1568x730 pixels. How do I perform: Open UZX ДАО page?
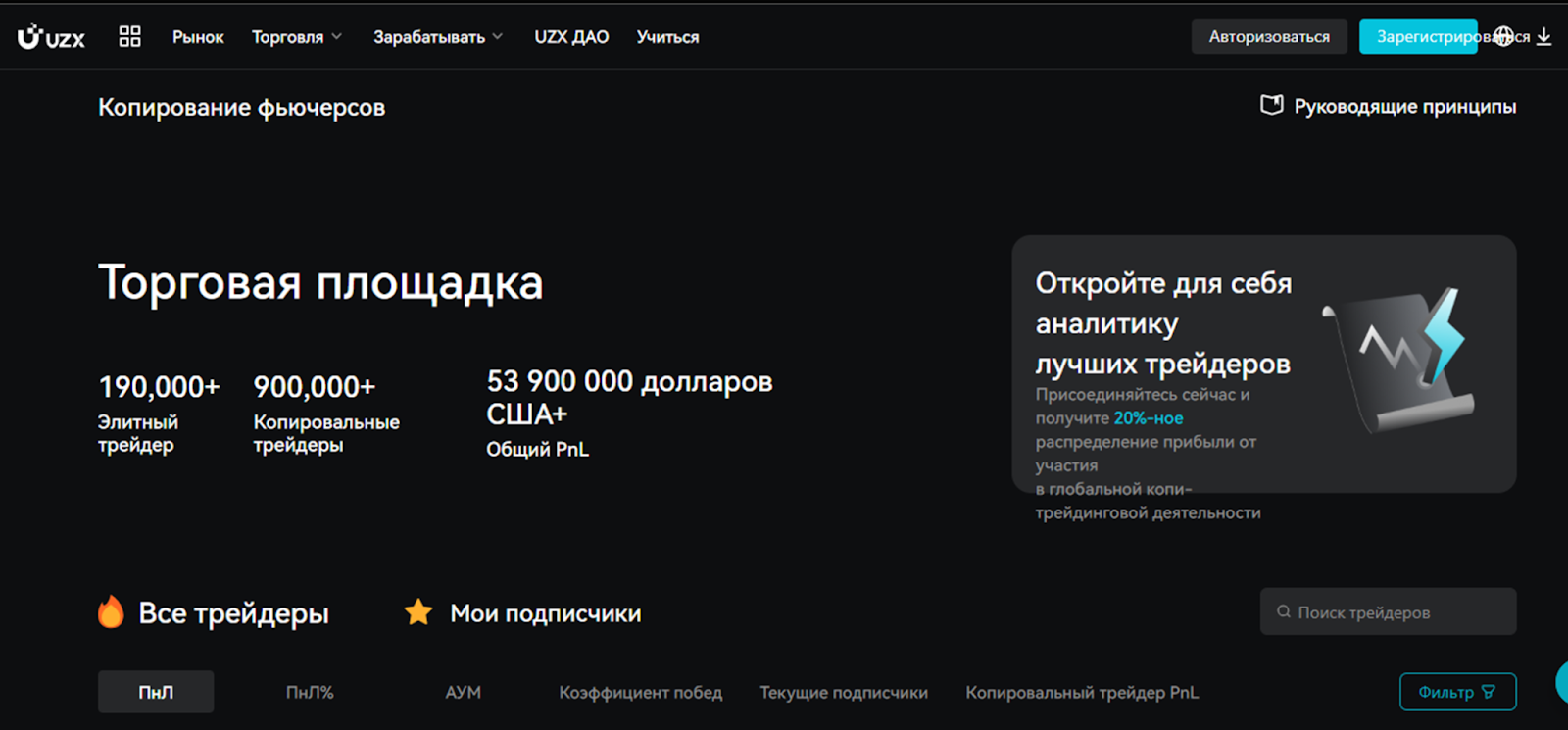(571, 37)
